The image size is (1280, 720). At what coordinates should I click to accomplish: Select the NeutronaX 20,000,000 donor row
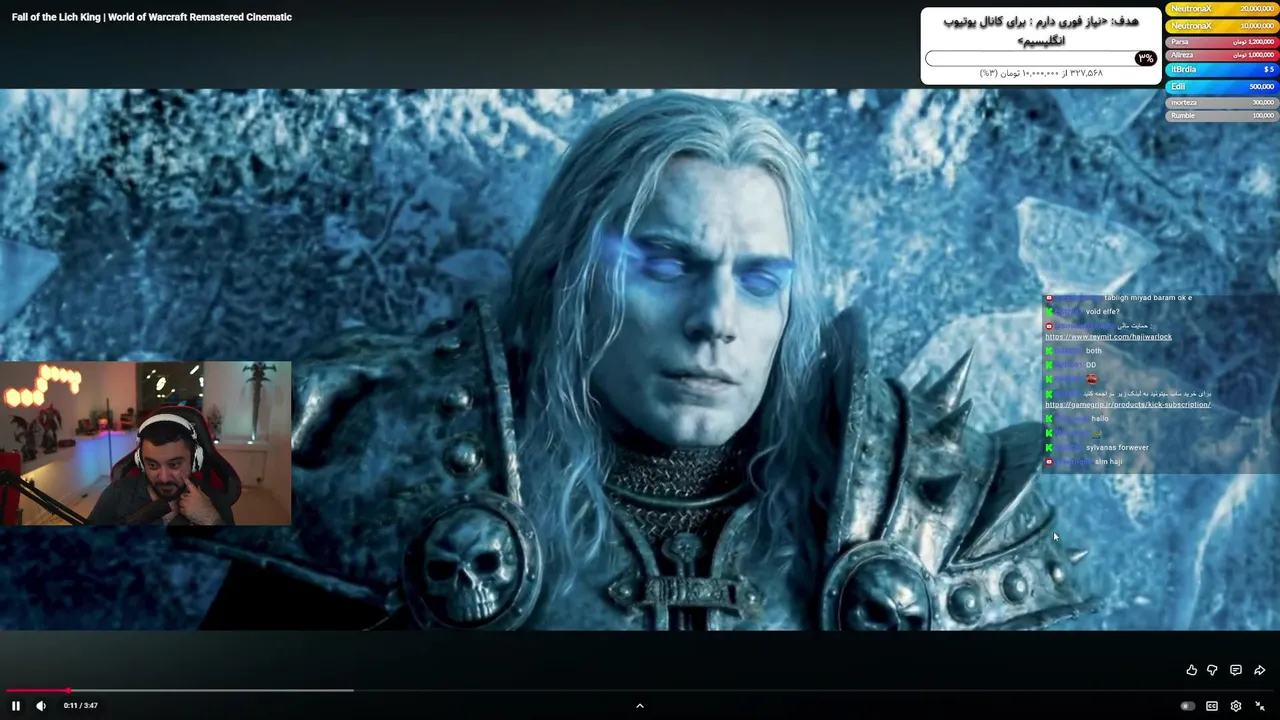[1222, 9]
